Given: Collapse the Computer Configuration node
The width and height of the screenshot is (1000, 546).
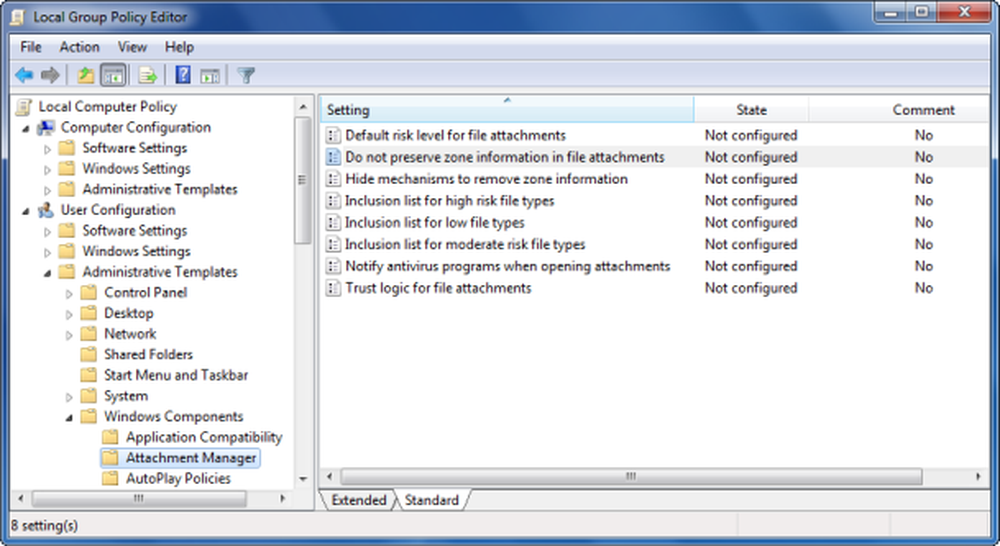Looking at the screenshot, I should tap(26, 129).
